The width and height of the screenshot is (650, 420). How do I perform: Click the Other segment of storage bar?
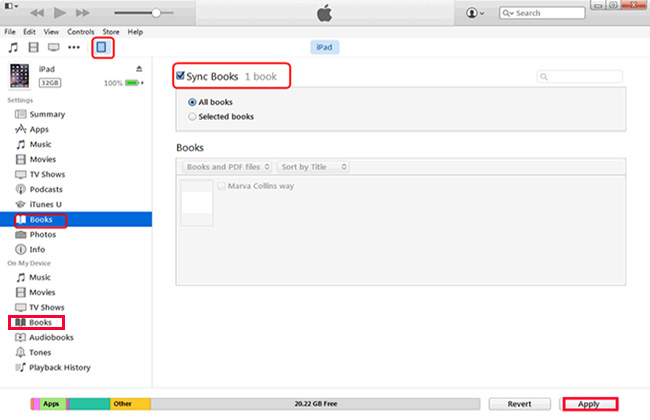coord(130,404)
